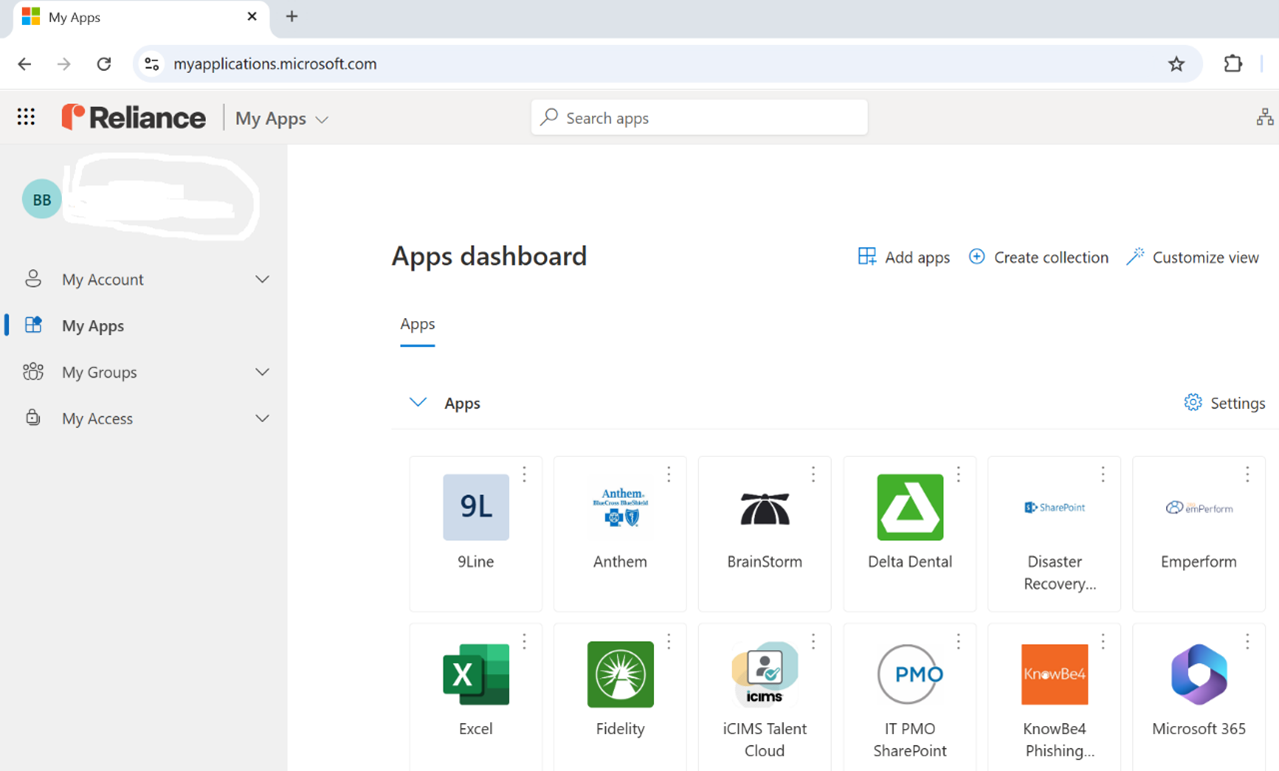
Task: Open more options for Emperform tile
Action: 1247,474
